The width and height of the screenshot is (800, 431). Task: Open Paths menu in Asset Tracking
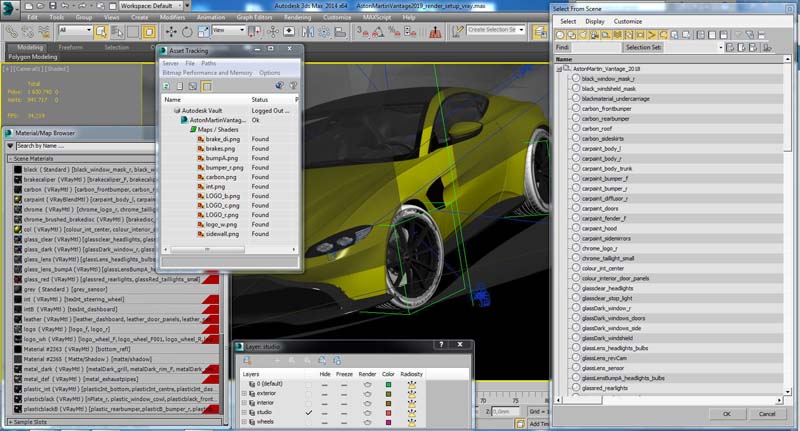pos(208,63)
